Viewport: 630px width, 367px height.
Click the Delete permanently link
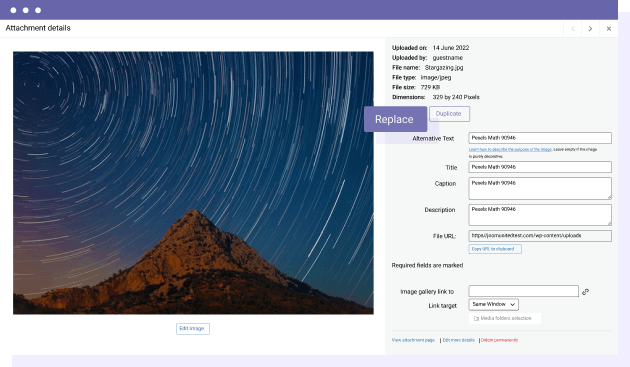499,340
